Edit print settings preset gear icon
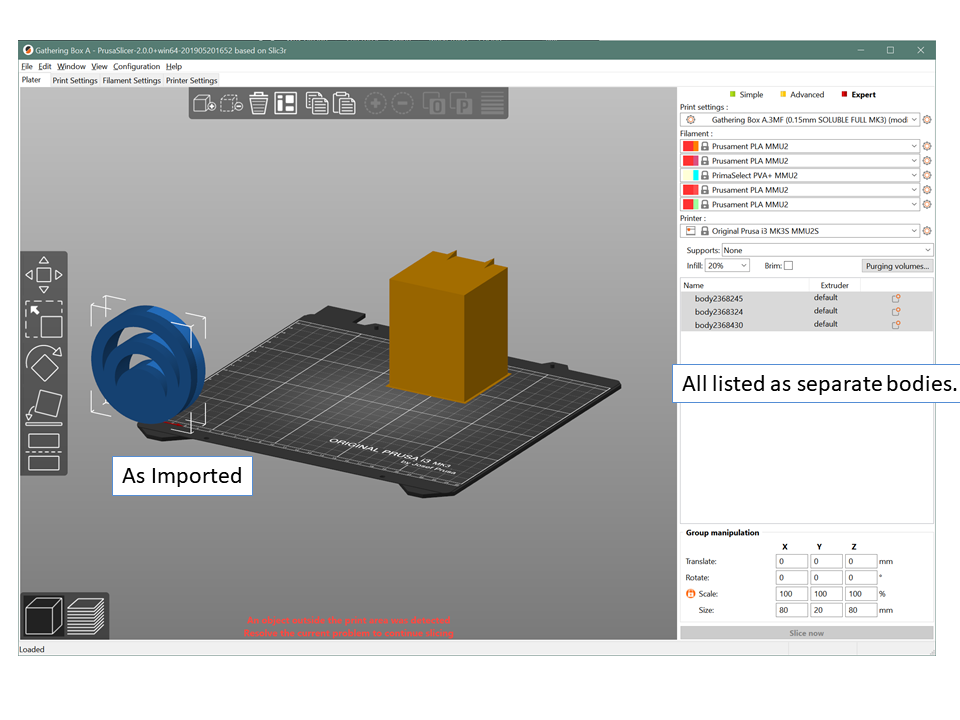This screenshot has width=960, height=720. tap(927, 120)
